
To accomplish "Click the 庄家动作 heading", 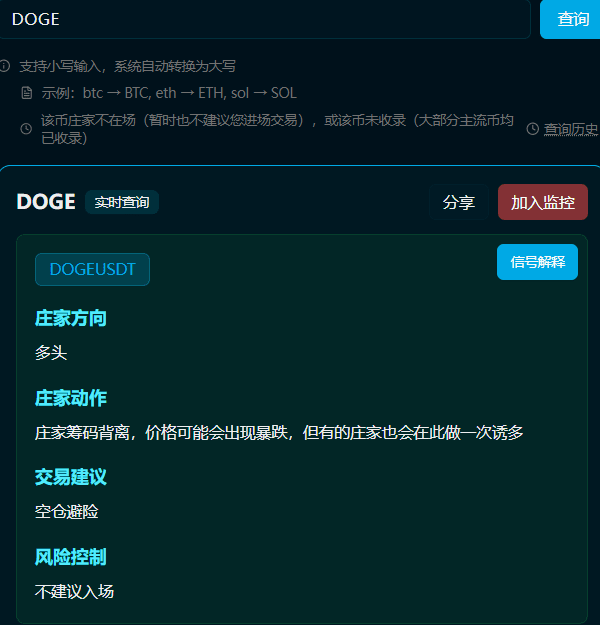I will pyautogui.click(x=71, y=398).
